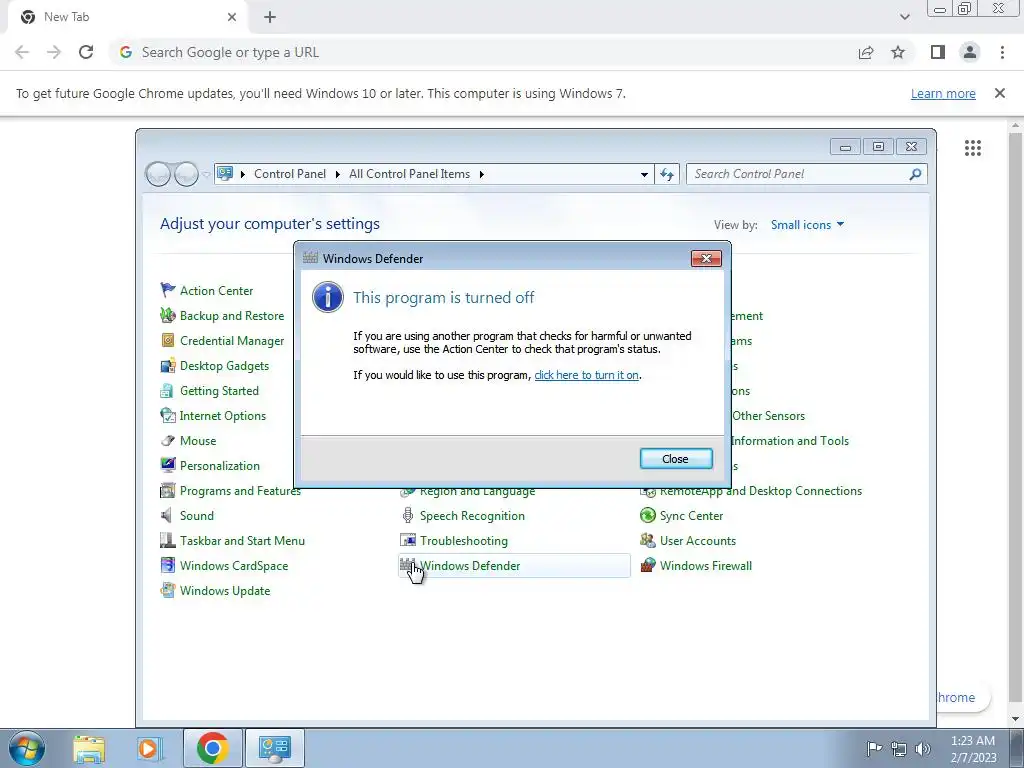The height and width of the screenshot is (768, 1024).
Task: Expand the View by Small icons dropdown
Action: click(x=807, y=225)
